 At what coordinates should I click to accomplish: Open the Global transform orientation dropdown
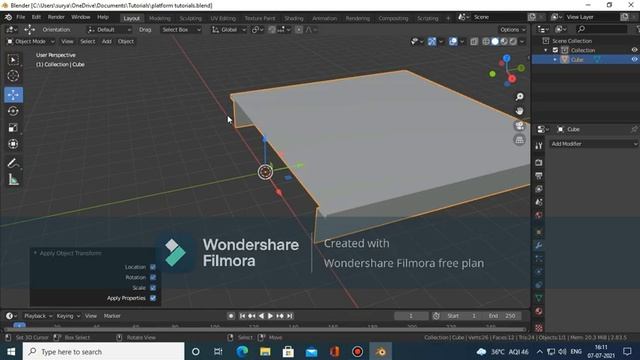pyautogui.click(x=229, y=30)
